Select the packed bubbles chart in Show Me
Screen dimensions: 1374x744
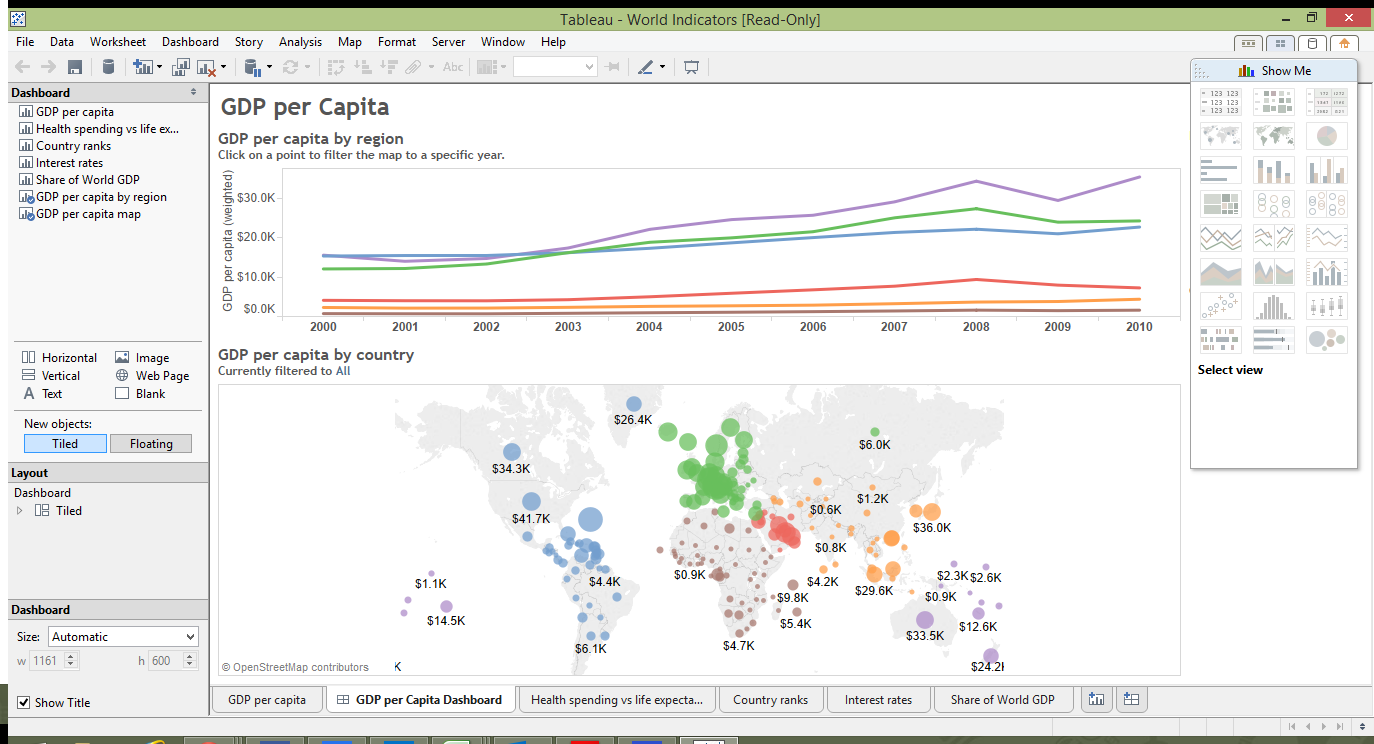coord(1327,340)
